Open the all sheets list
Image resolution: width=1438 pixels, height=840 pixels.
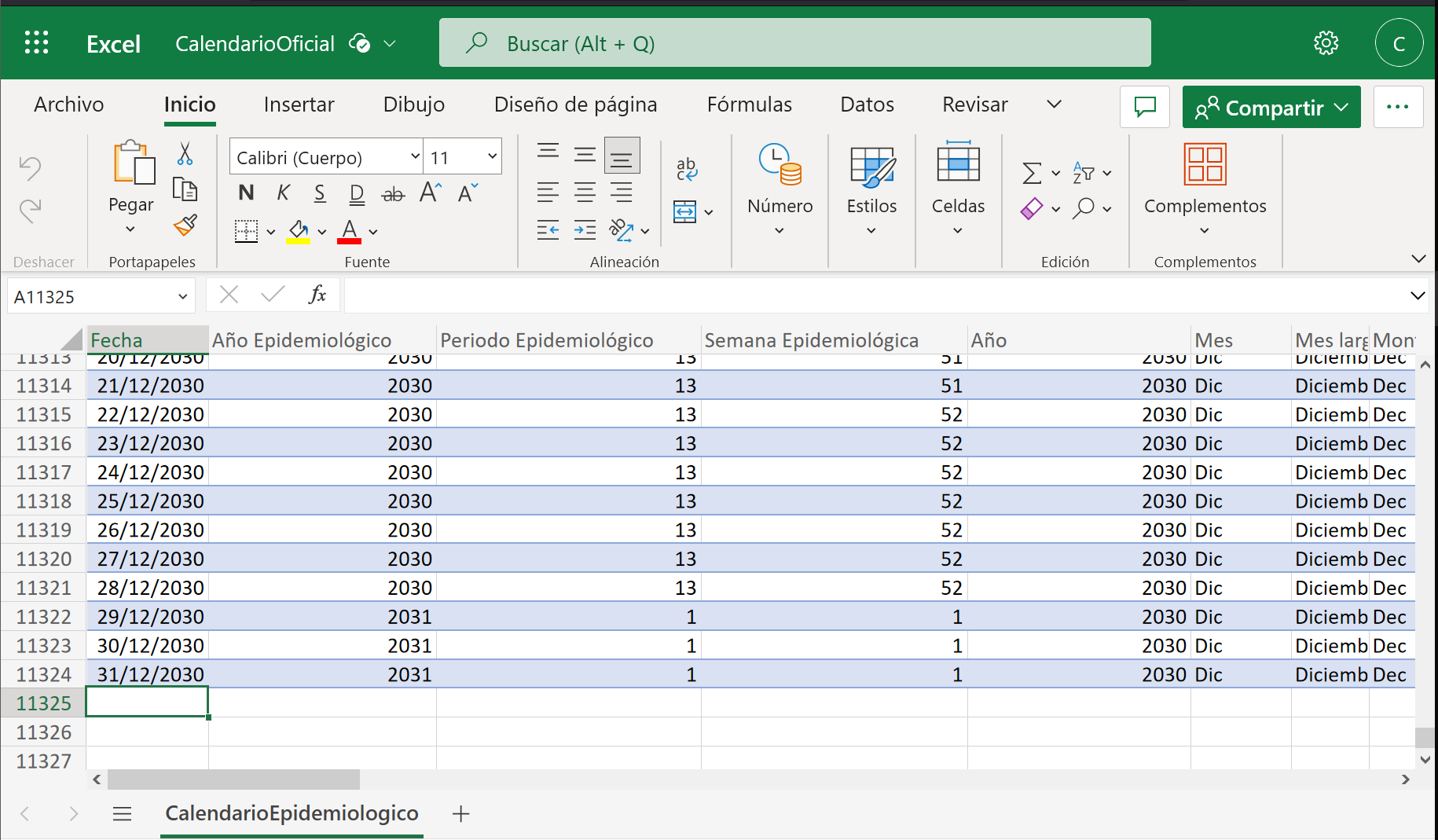[122, 814]
